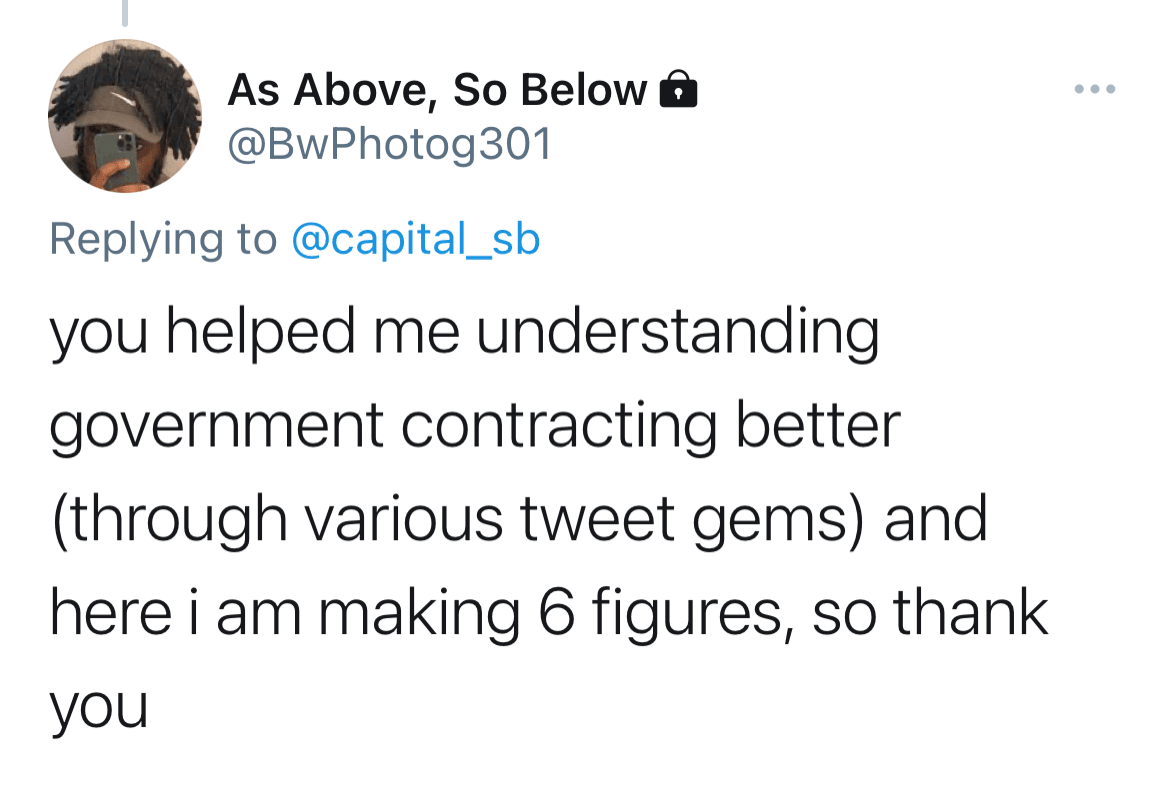Select the @BwPhotog301 handle

pos(390,144)
